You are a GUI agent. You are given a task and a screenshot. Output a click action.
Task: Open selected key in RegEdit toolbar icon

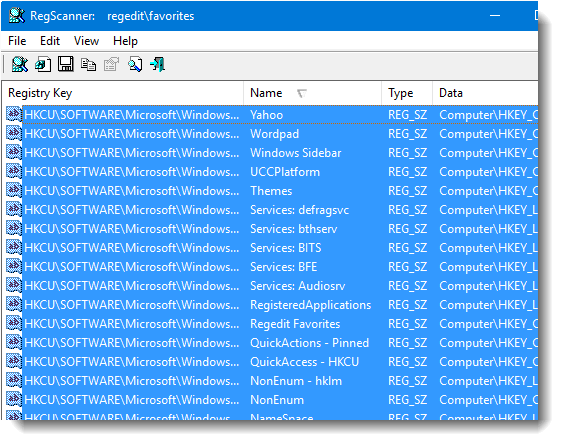(x=43, y=65)
